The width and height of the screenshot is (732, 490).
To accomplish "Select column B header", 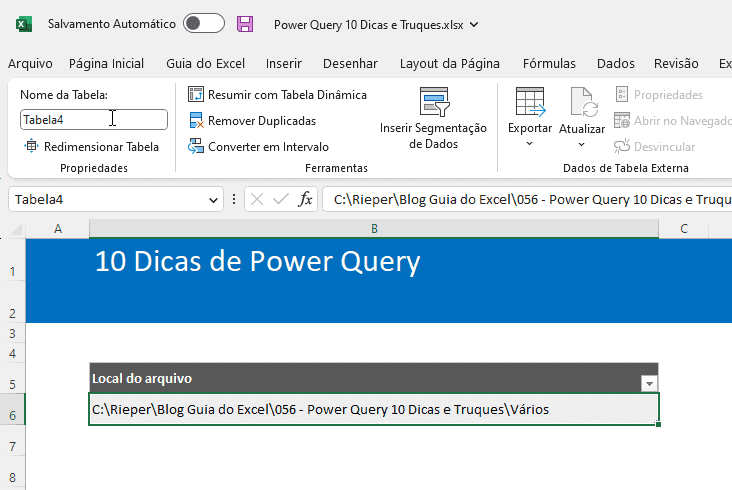I will pyautogui.click(x=374, y=229).
